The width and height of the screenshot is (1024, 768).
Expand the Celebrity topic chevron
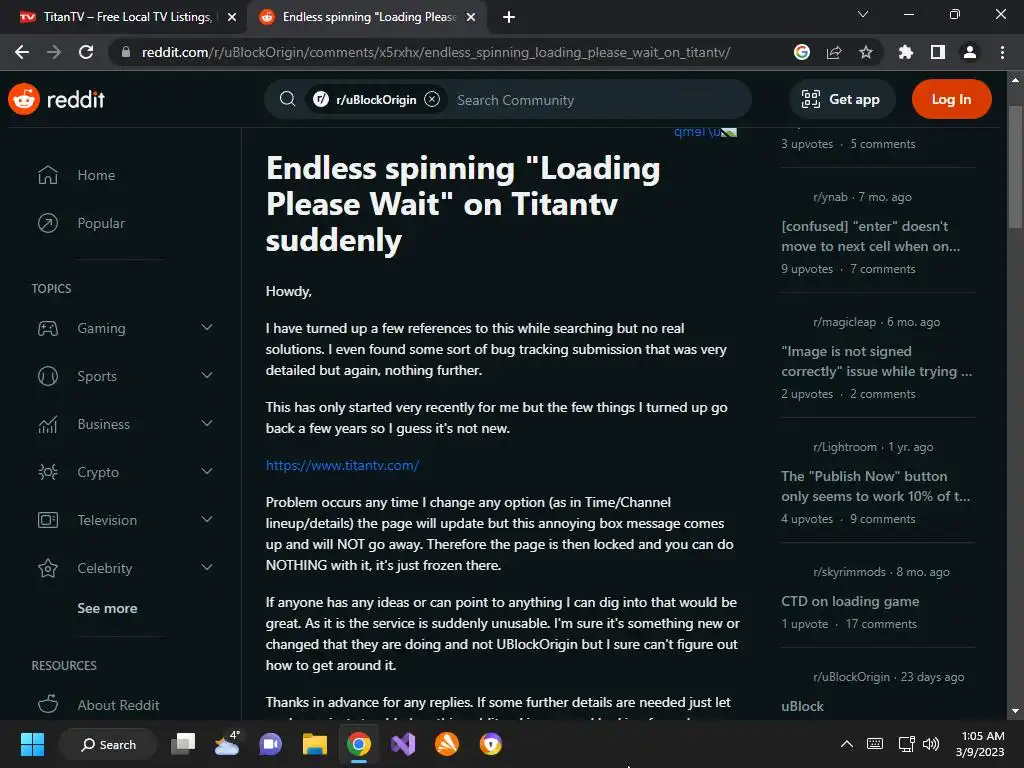(207, 568)
